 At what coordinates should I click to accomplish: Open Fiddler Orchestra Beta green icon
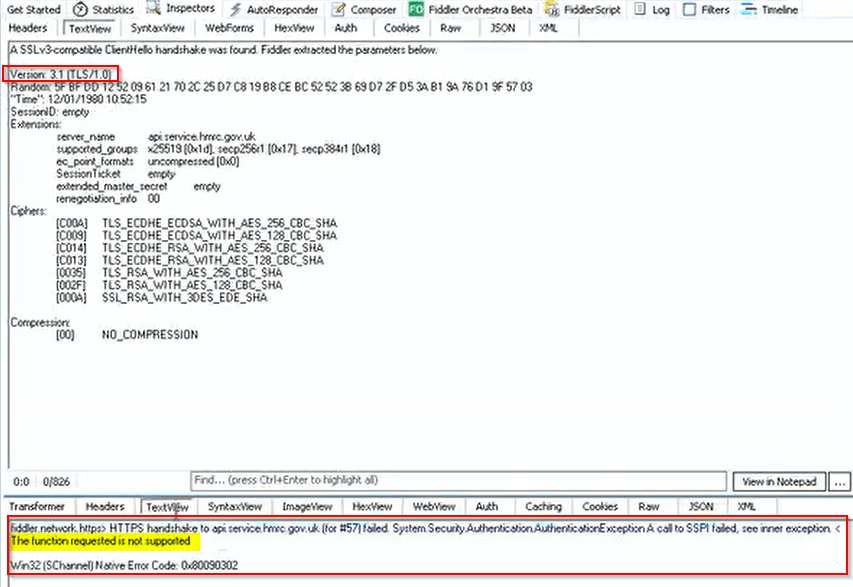[x=416, y=9]
